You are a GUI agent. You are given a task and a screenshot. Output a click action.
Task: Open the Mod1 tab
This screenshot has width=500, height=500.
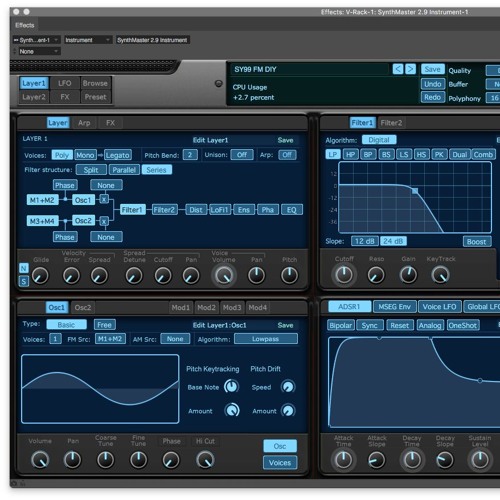(181, 307)
